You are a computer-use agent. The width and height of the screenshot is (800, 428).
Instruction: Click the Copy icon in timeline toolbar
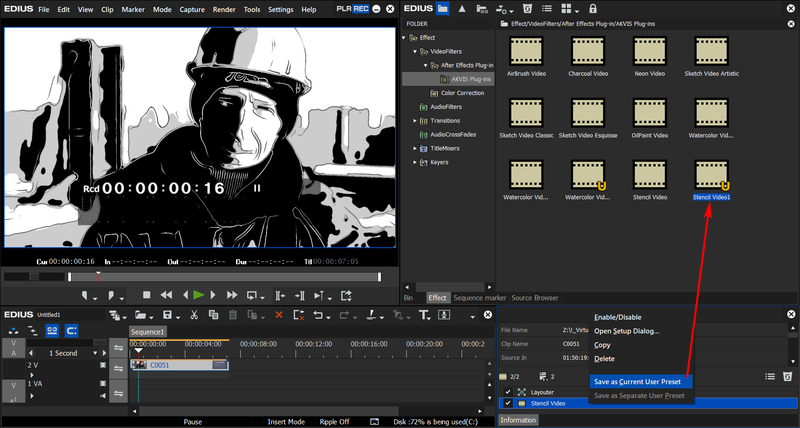(213, 315)
